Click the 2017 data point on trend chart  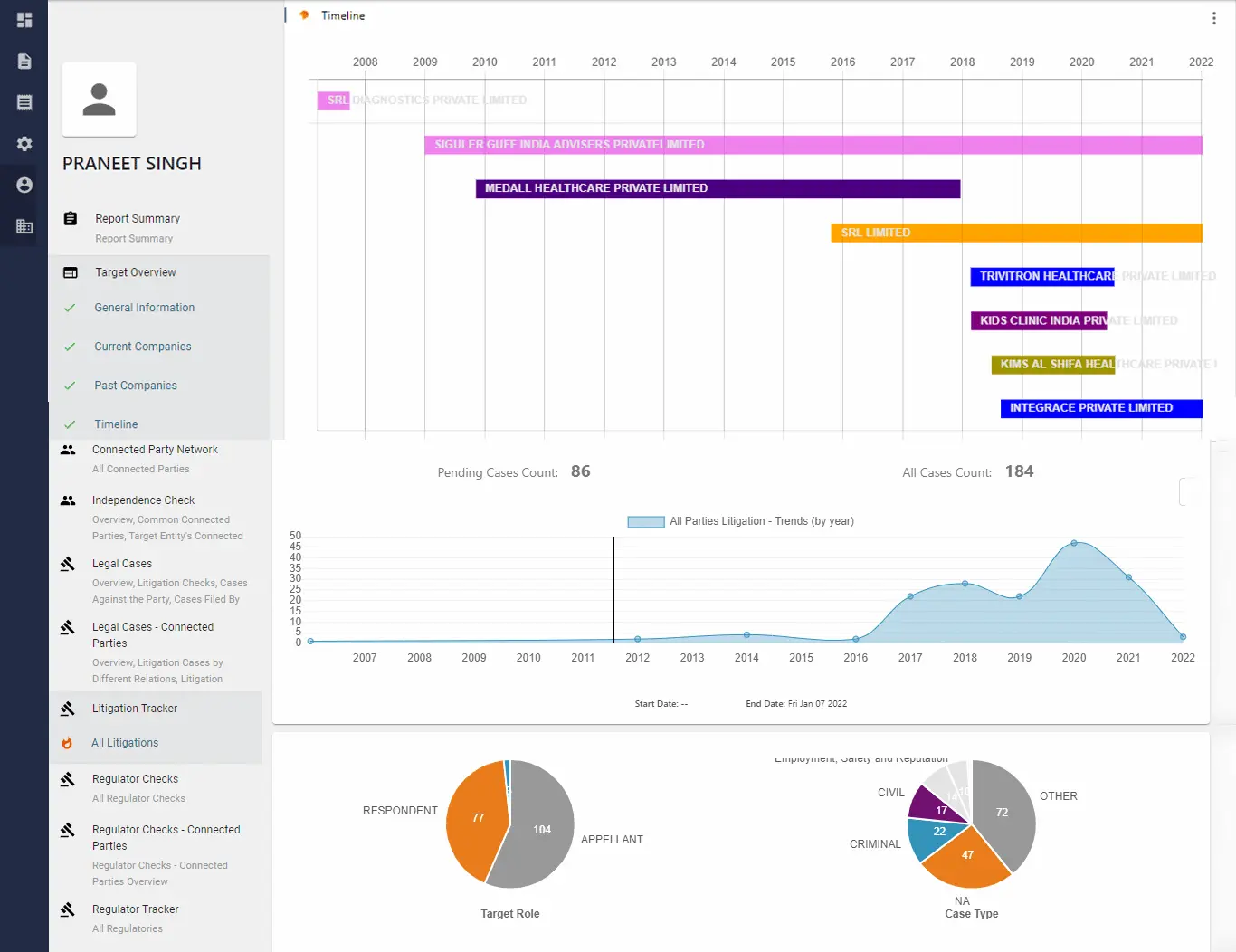click(x=910, y=596)
